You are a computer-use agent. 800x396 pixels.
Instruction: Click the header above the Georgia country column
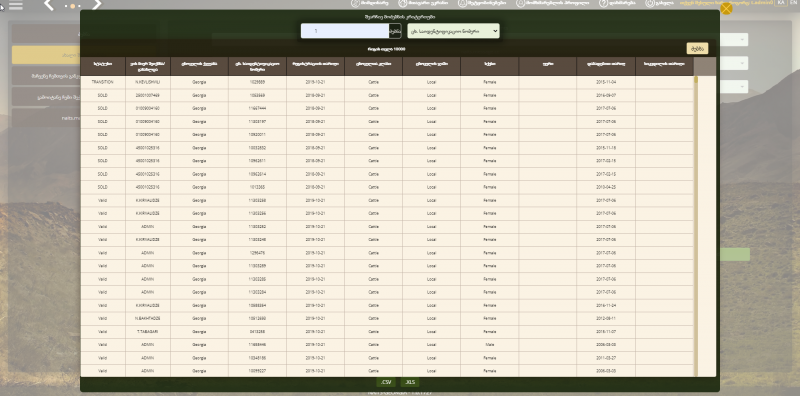point(199,66)
